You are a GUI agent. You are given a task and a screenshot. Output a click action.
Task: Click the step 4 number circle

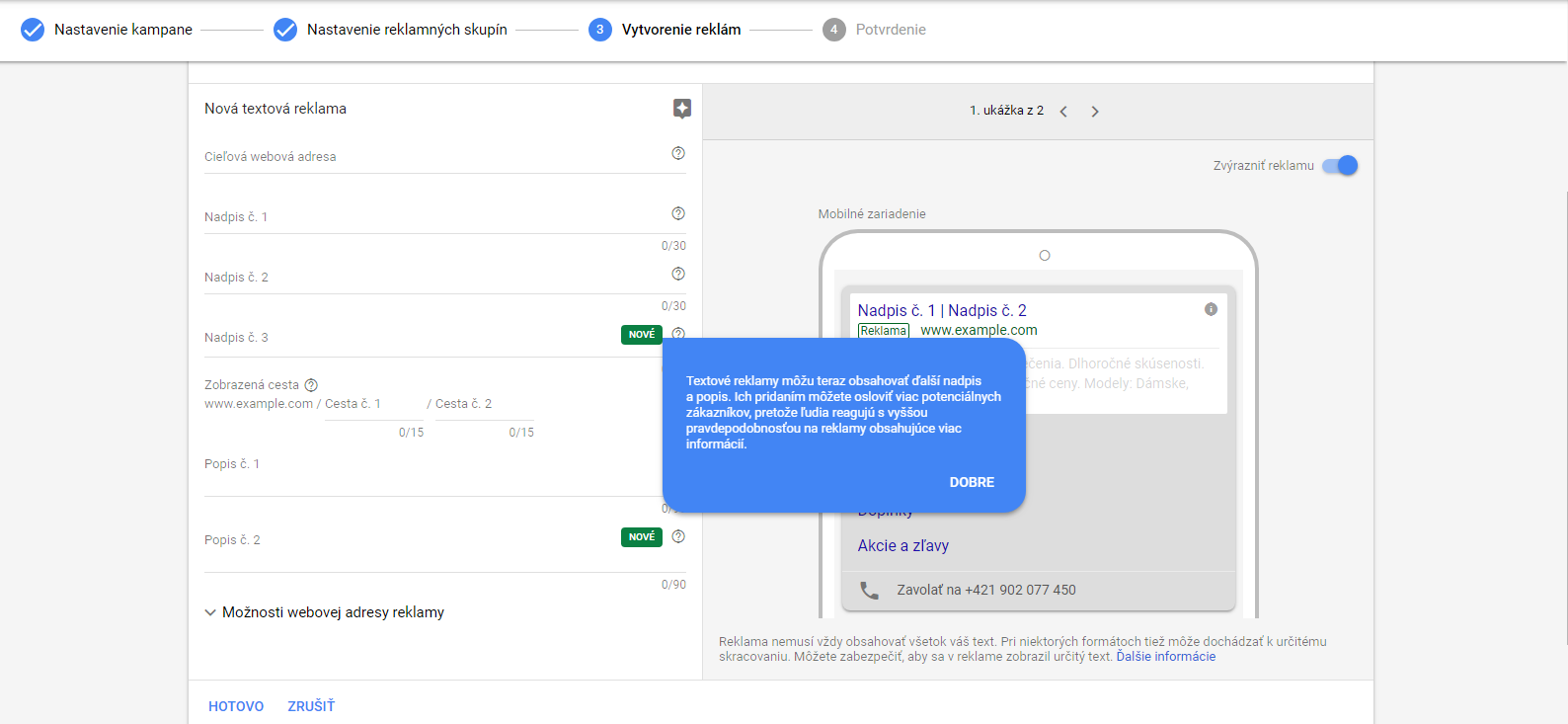[834, 30]
